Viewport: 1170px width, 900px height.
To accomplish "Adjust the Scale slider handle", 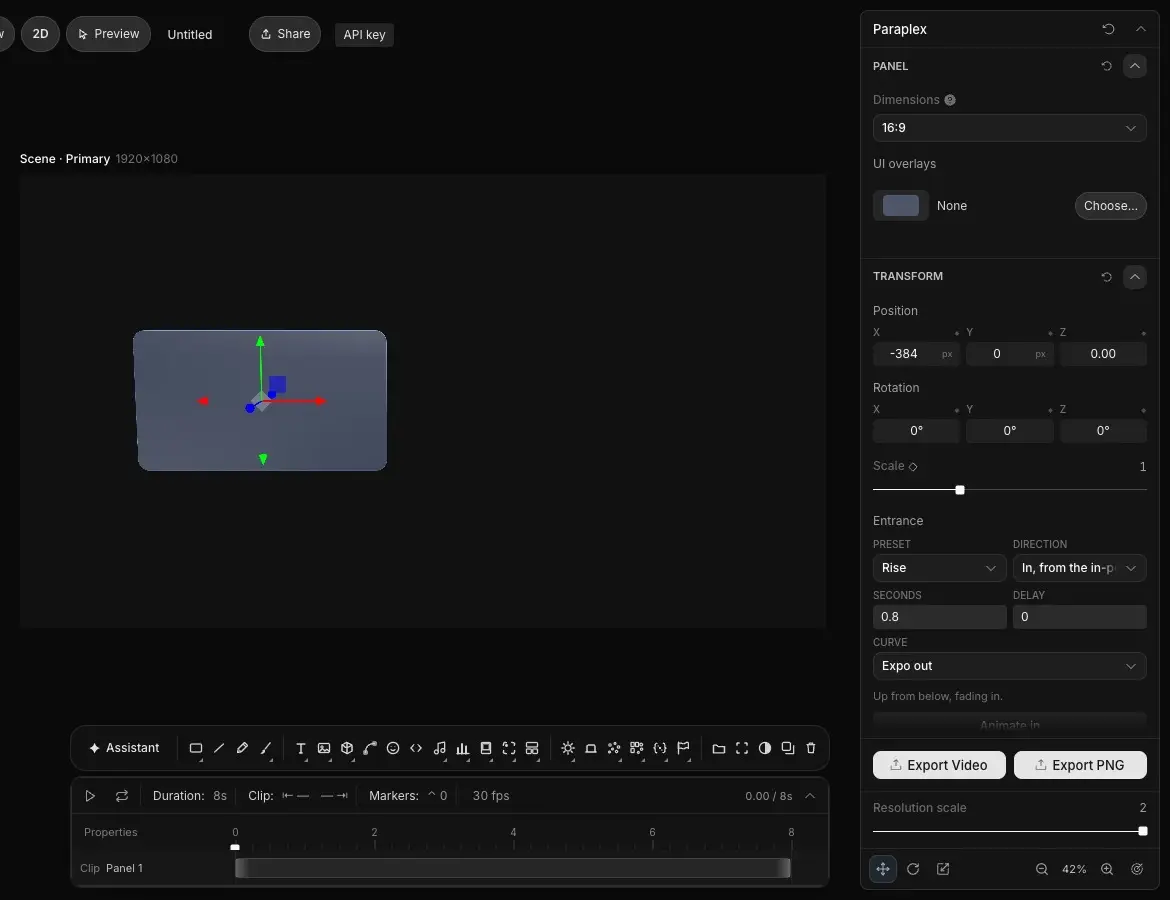I will pyautogui.click(x=960, y=490).
